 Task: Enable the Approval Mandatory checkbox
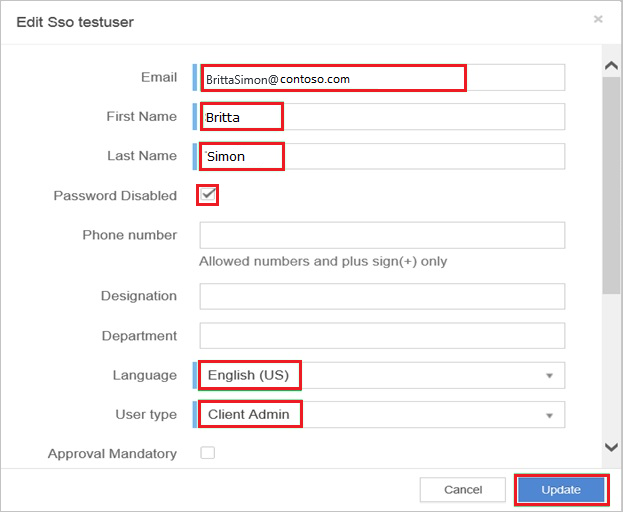pyautogui.click(x=207, y=453)
